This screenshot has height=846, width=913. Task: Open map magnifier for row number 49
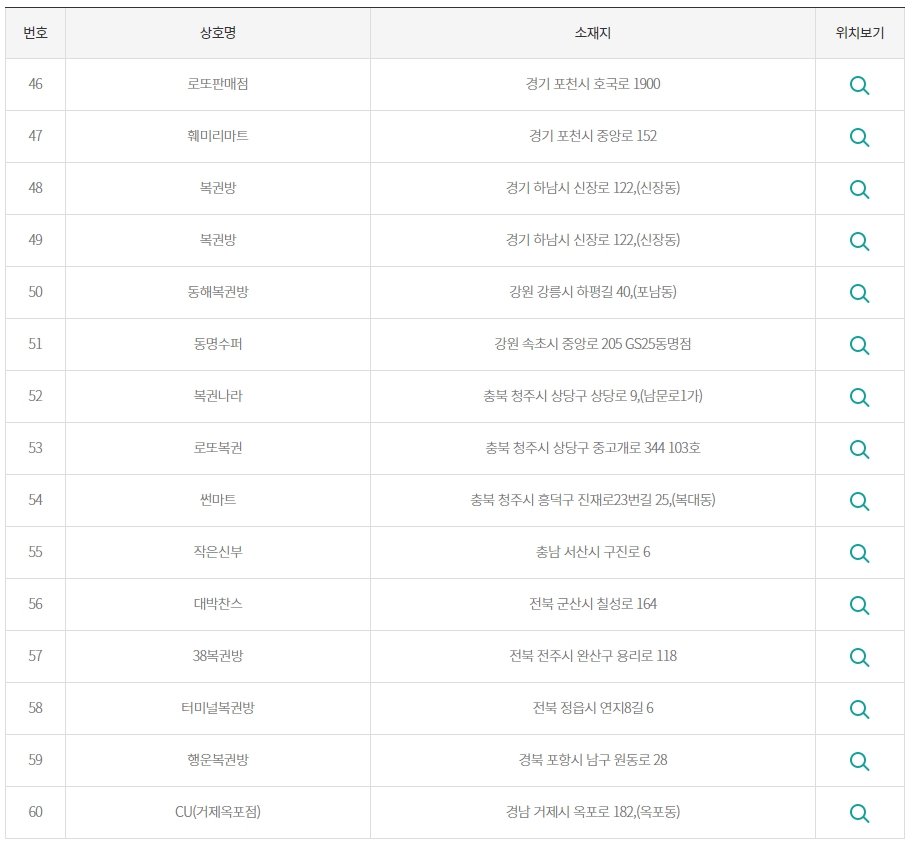[x=859, y=241]
